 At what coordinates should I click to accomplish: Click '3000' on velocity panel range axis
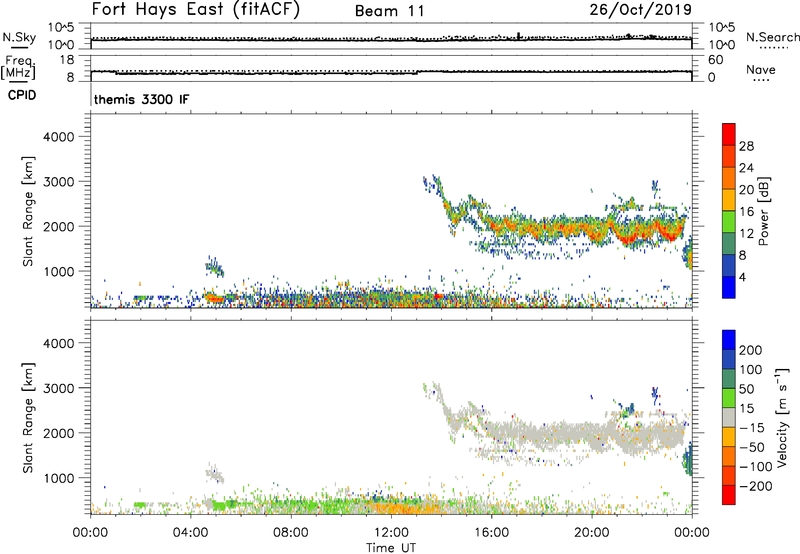click(58, 388)
